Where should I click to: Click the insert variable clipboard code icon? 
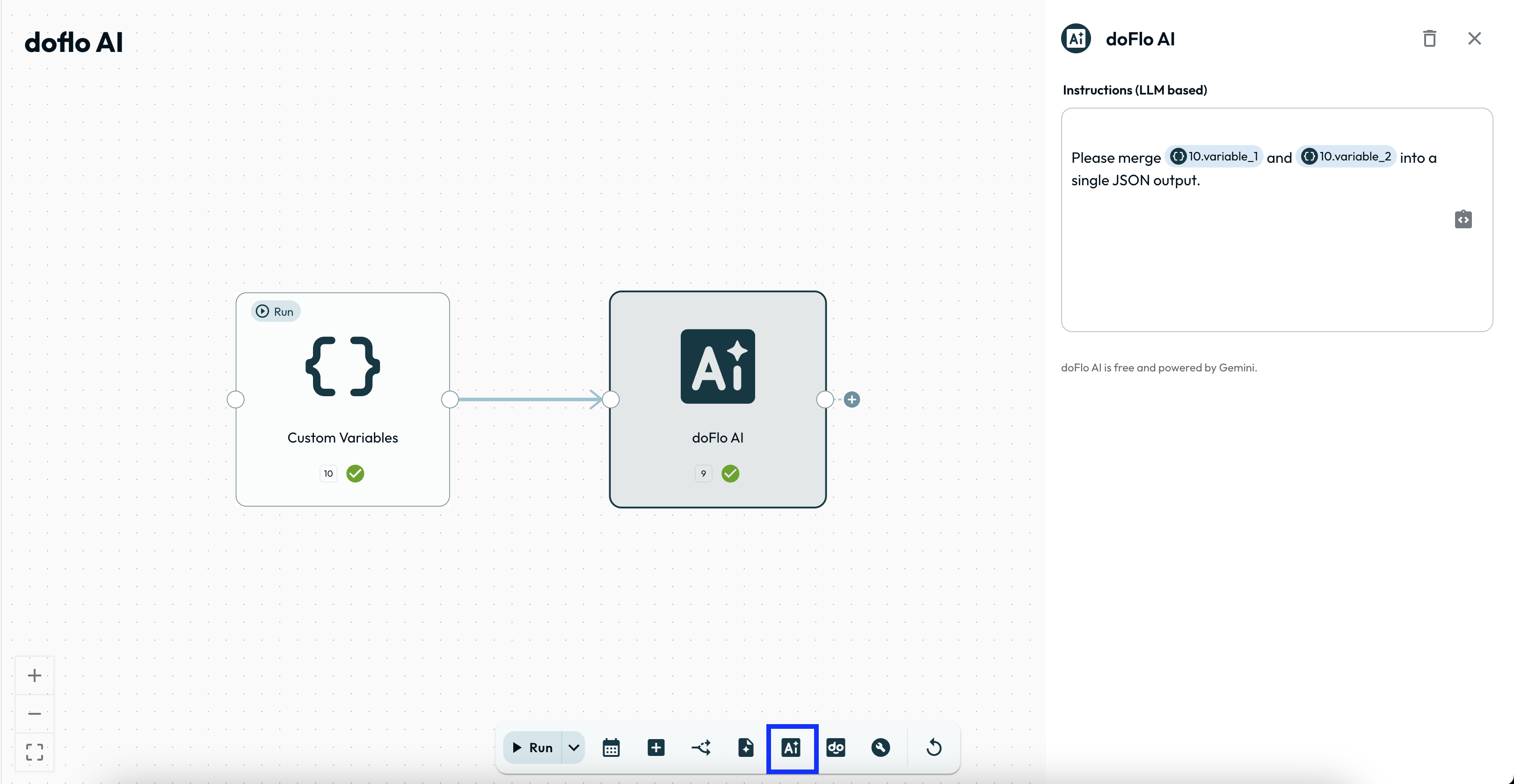pos(1463,219)
